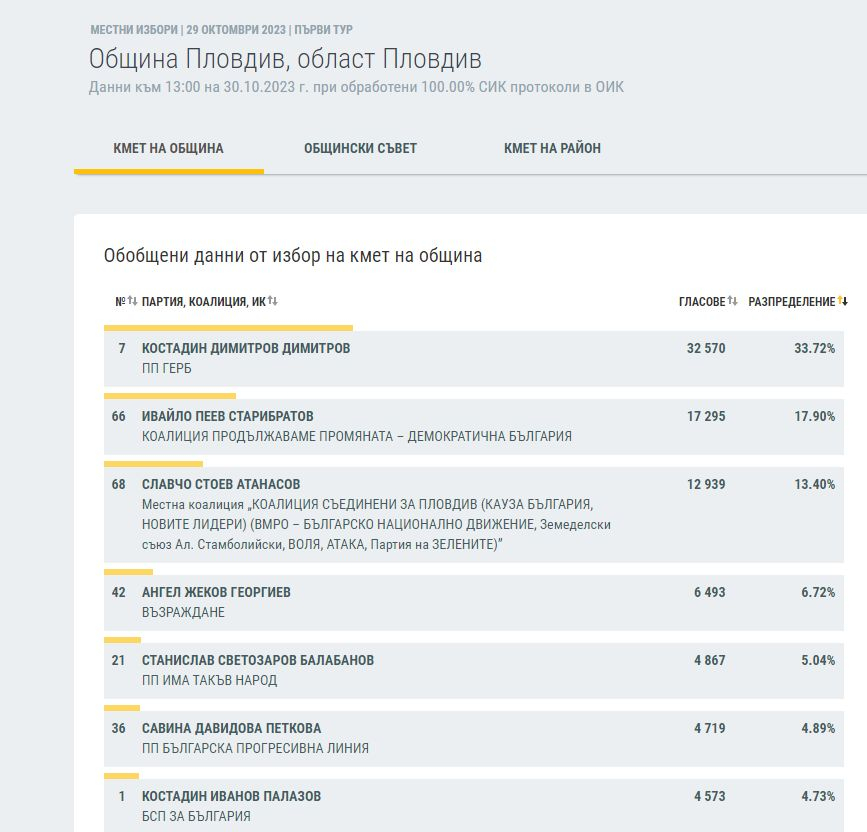The image size is (867, 832).
Task: Sort by ГЛАСОВЕ arrows icon
Action: 733,301
